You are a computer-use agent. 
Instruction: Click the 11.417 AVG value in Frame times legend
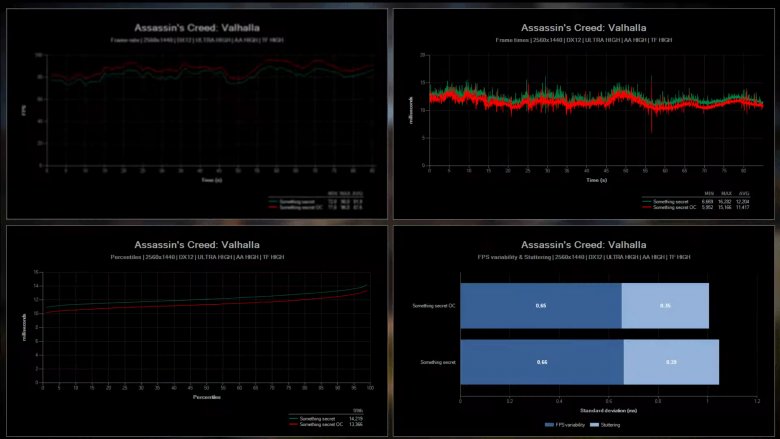tap(743, 207)
